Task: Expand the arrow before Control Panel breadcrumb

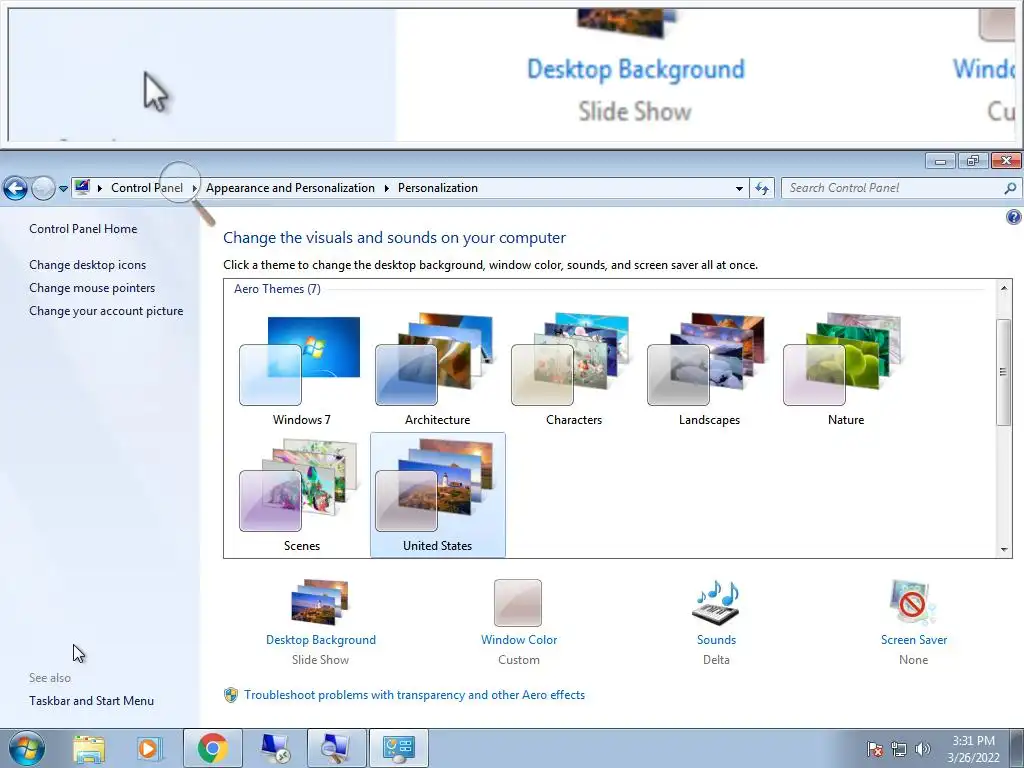Action: [100, 188]
